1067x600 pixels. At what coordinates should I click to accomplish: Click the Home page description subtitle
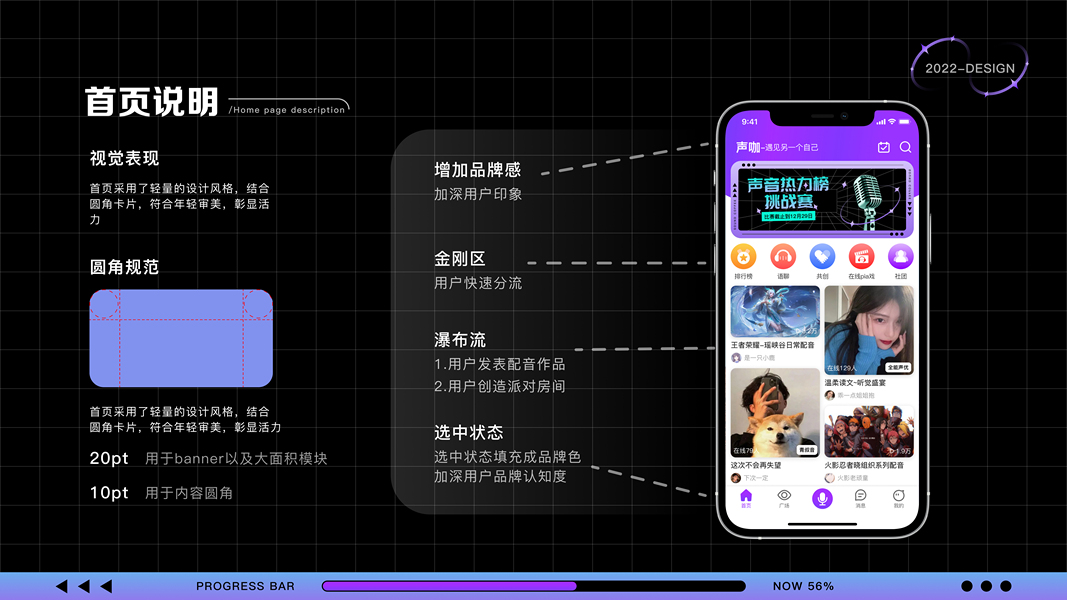[287, 110]
